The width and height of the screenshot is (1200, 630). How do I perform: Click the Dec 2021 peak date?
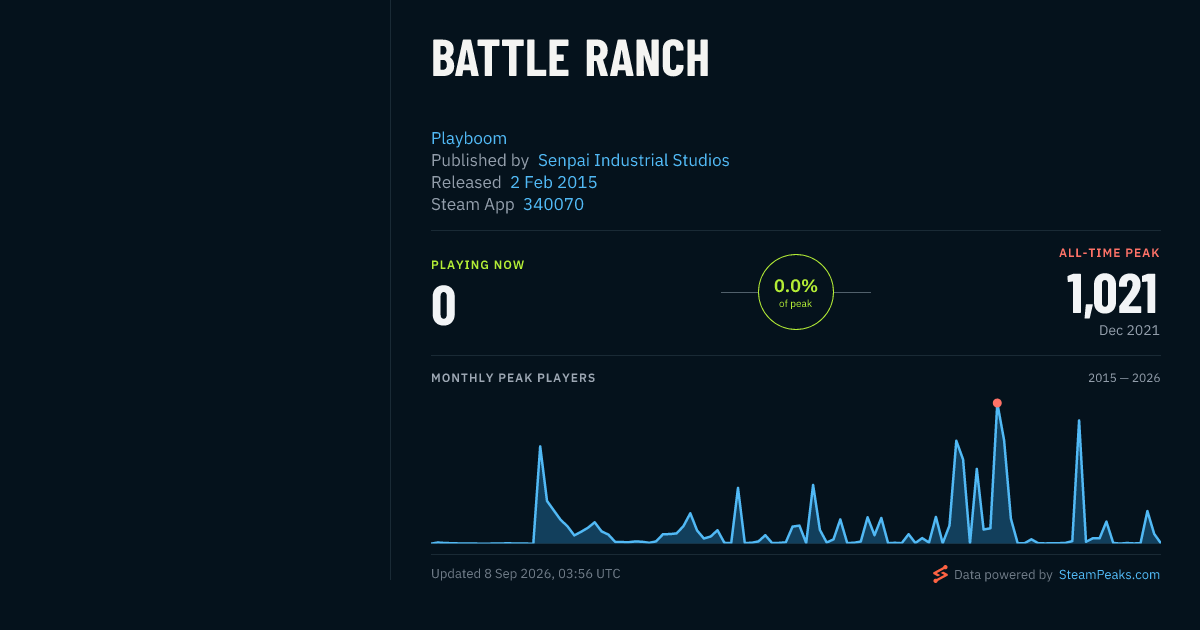click(1129, 330)
